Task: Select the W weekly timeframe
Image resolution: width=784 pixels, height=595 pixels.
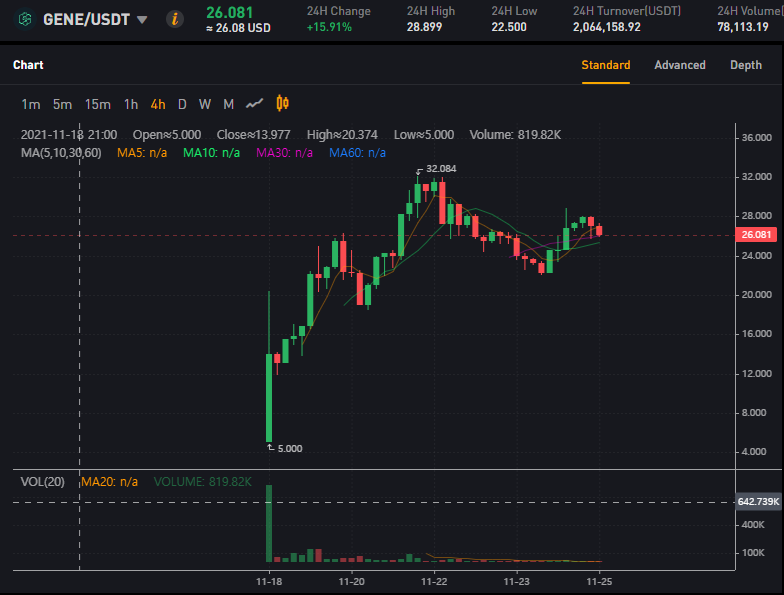Action: point(205,104)
